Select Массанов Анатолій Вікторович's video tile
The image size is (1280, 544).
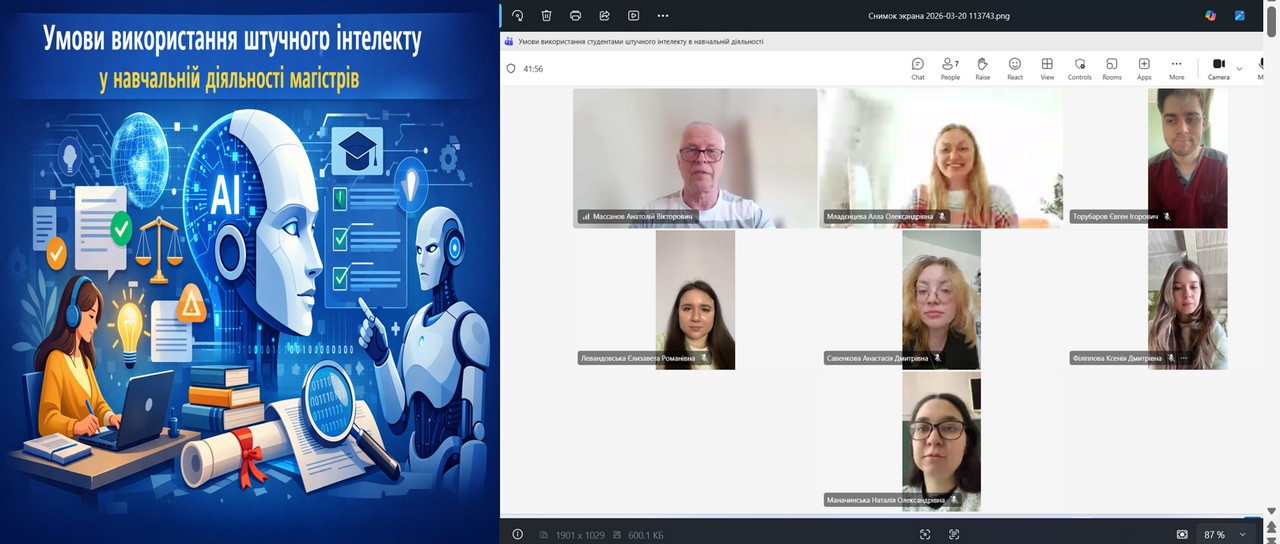coord(695,158)
